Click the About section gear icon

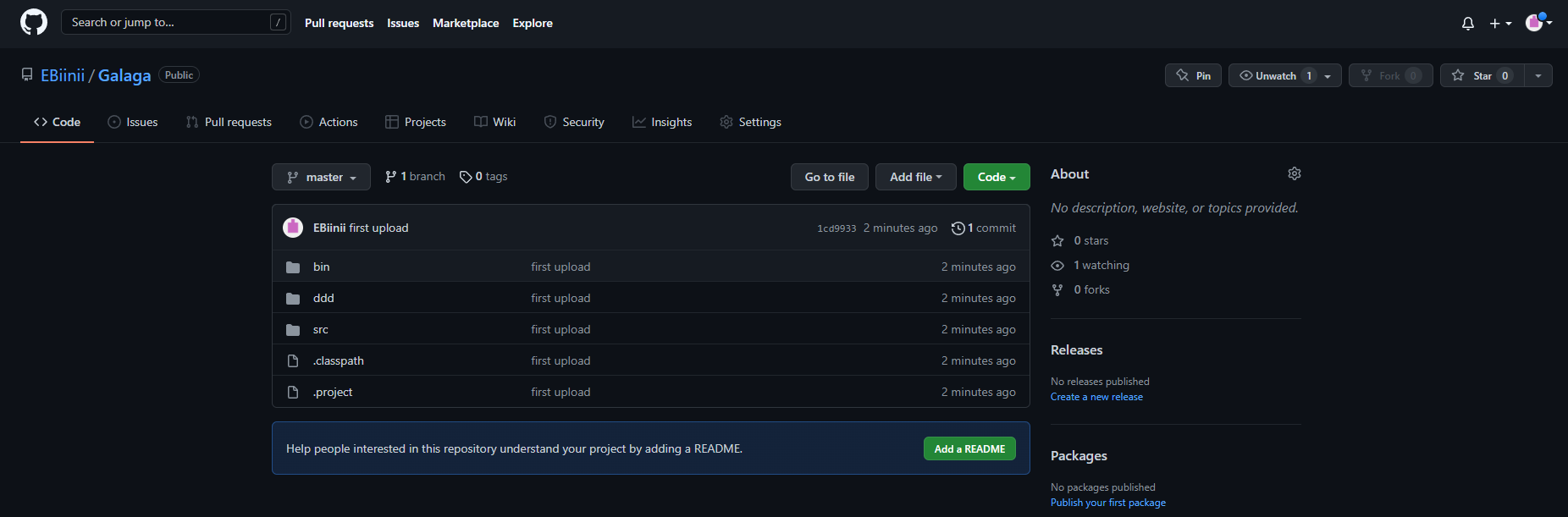[x=1295, y=173]
